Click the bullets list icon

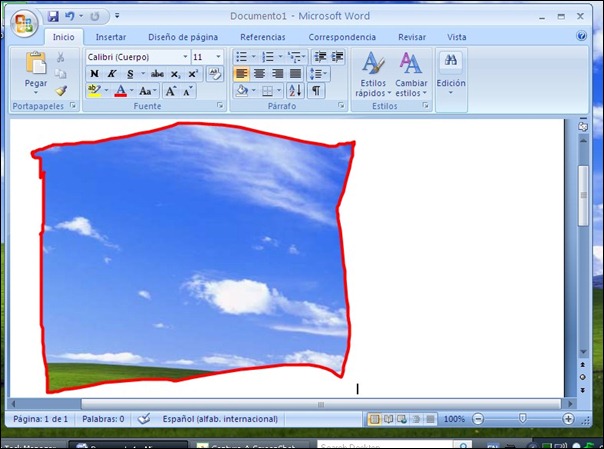point(242,57)
